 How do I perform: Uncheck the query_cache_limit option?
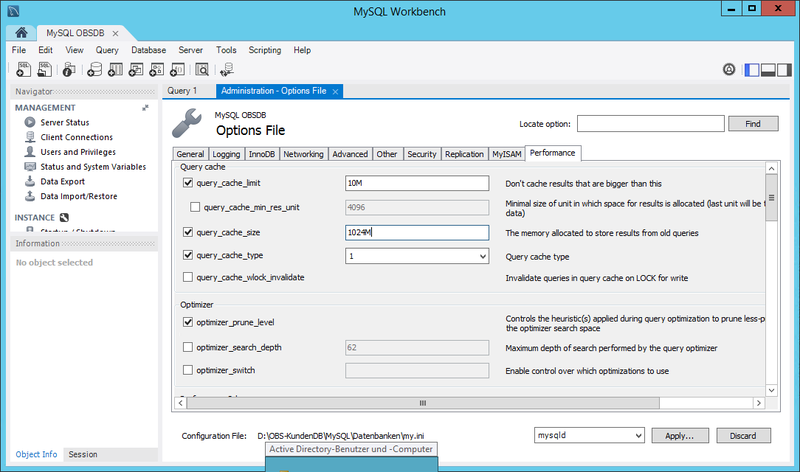coord(188,184)
